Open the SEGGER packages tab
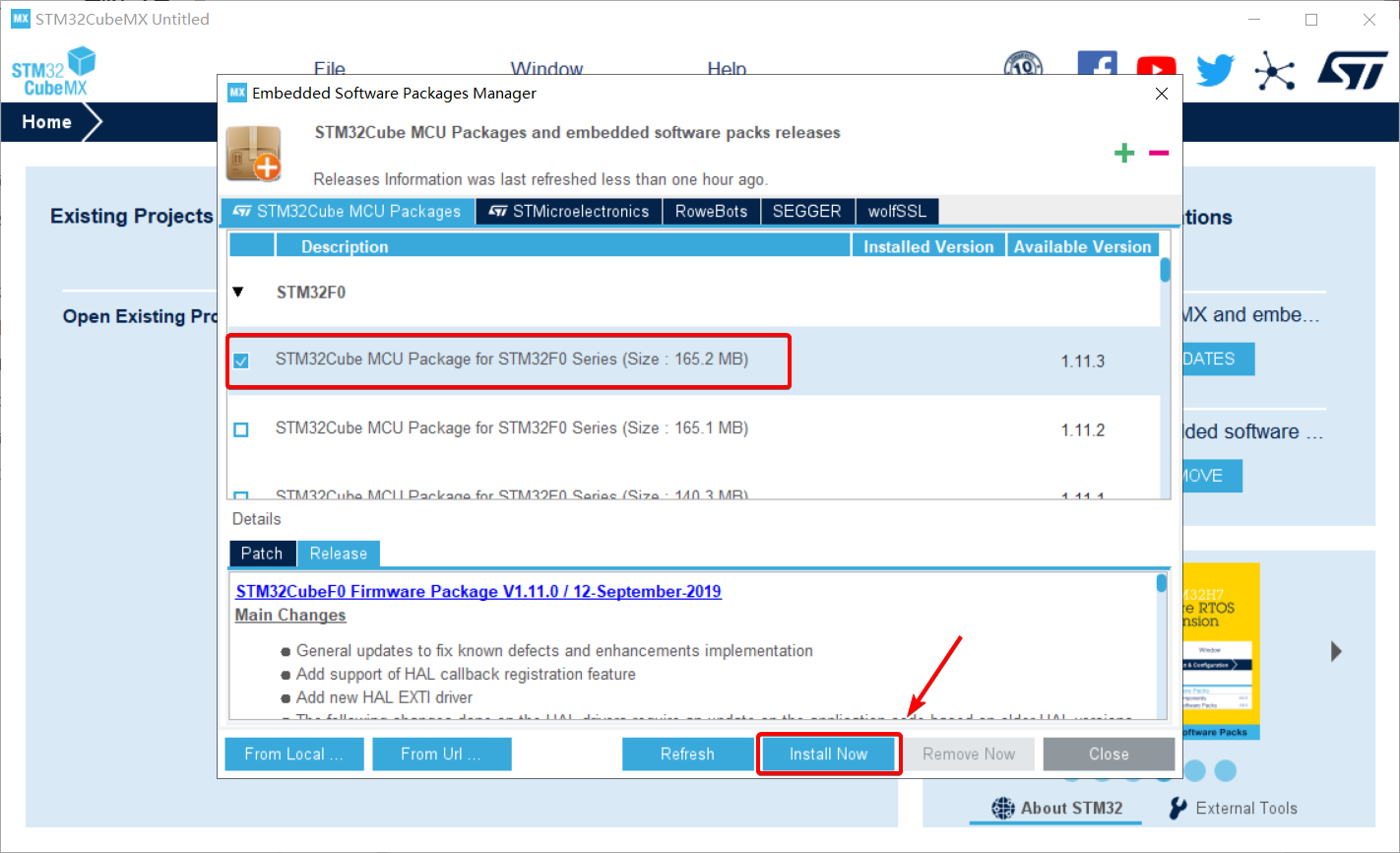This screenshot has height=853, width=1400. pos(806,212)
